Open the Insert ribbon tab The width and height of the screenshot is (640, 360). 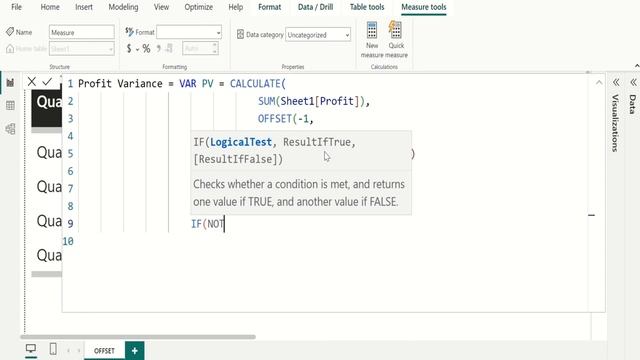[84, 7]
